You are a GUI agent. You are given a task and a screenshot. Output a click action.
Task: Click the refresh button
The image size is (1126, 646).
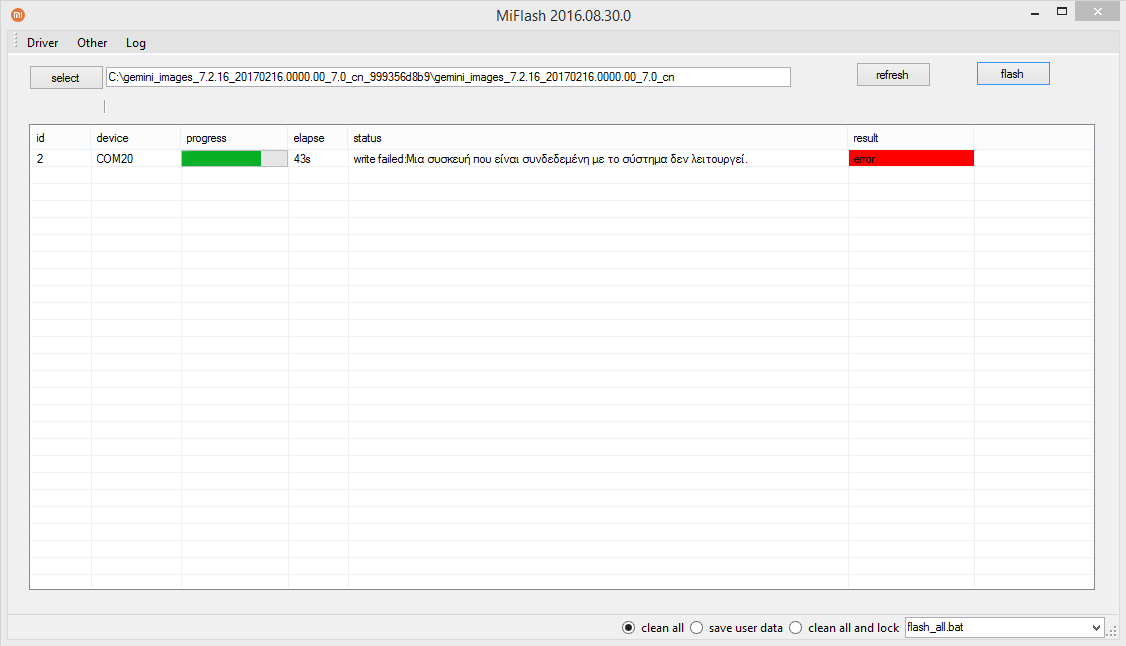pos(893,75)
